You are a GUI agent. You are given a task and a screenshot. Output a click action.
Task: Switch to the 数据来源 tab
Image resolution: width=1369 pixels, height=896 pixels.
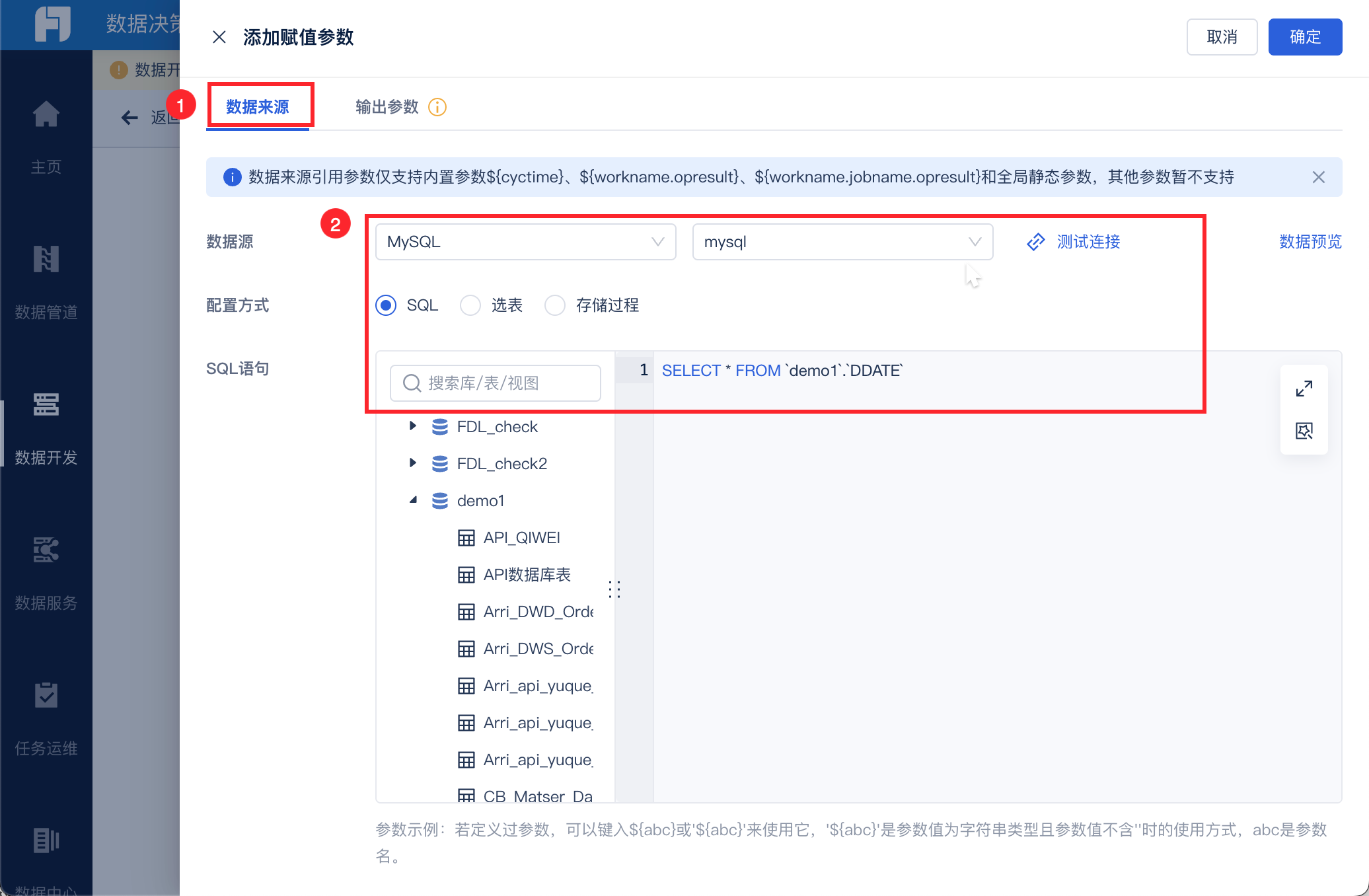tap(258, 107)
